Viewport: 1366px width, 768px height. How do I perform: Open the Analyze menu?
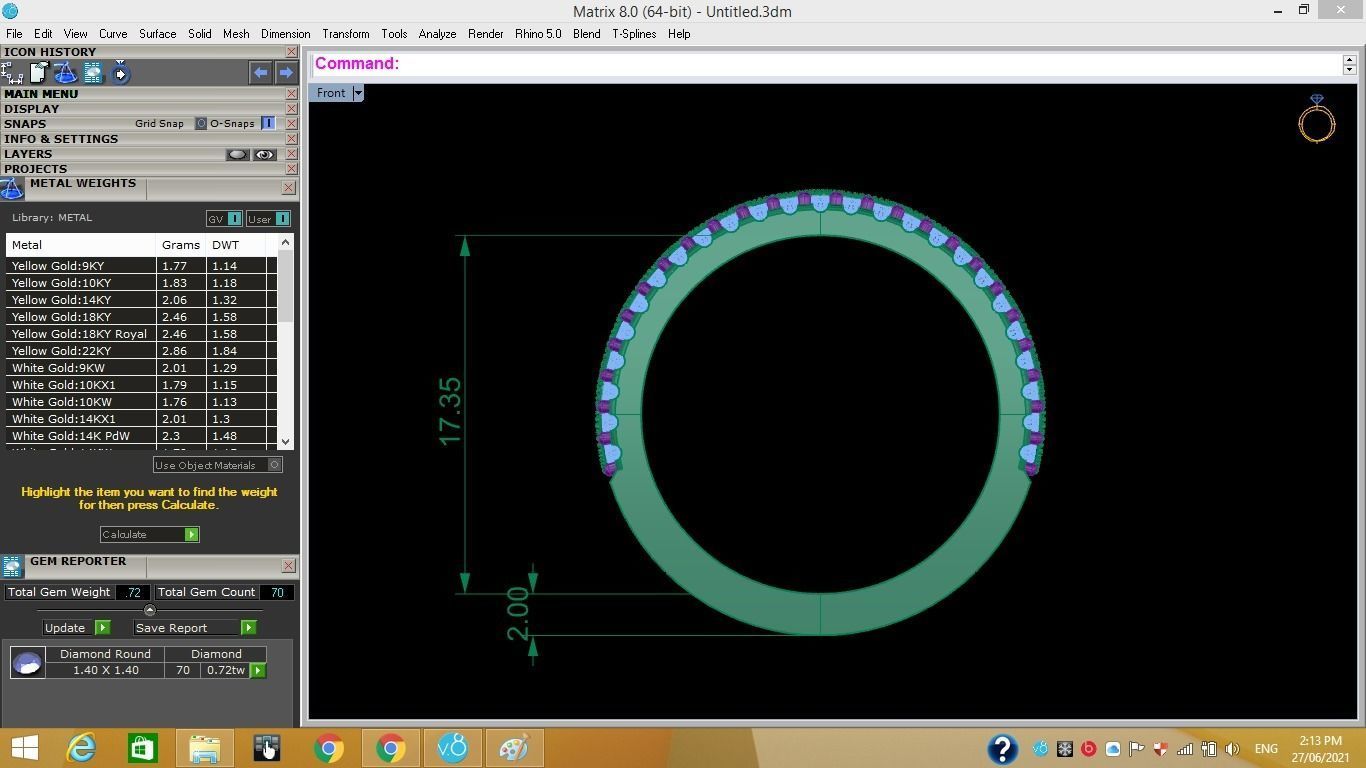coord(437,34)
